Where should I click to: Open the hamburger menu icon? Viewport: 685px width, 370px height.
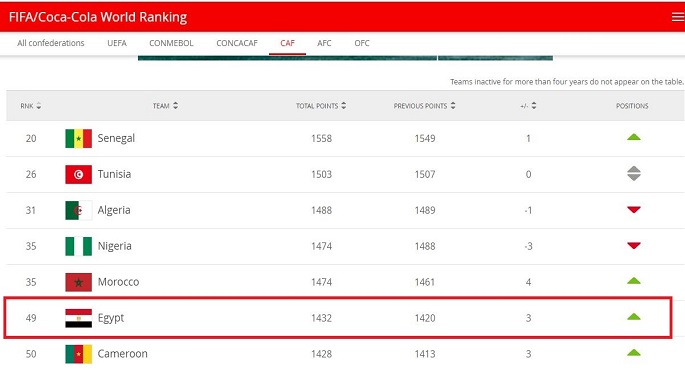pyautogui.click(x=678, y=17)
